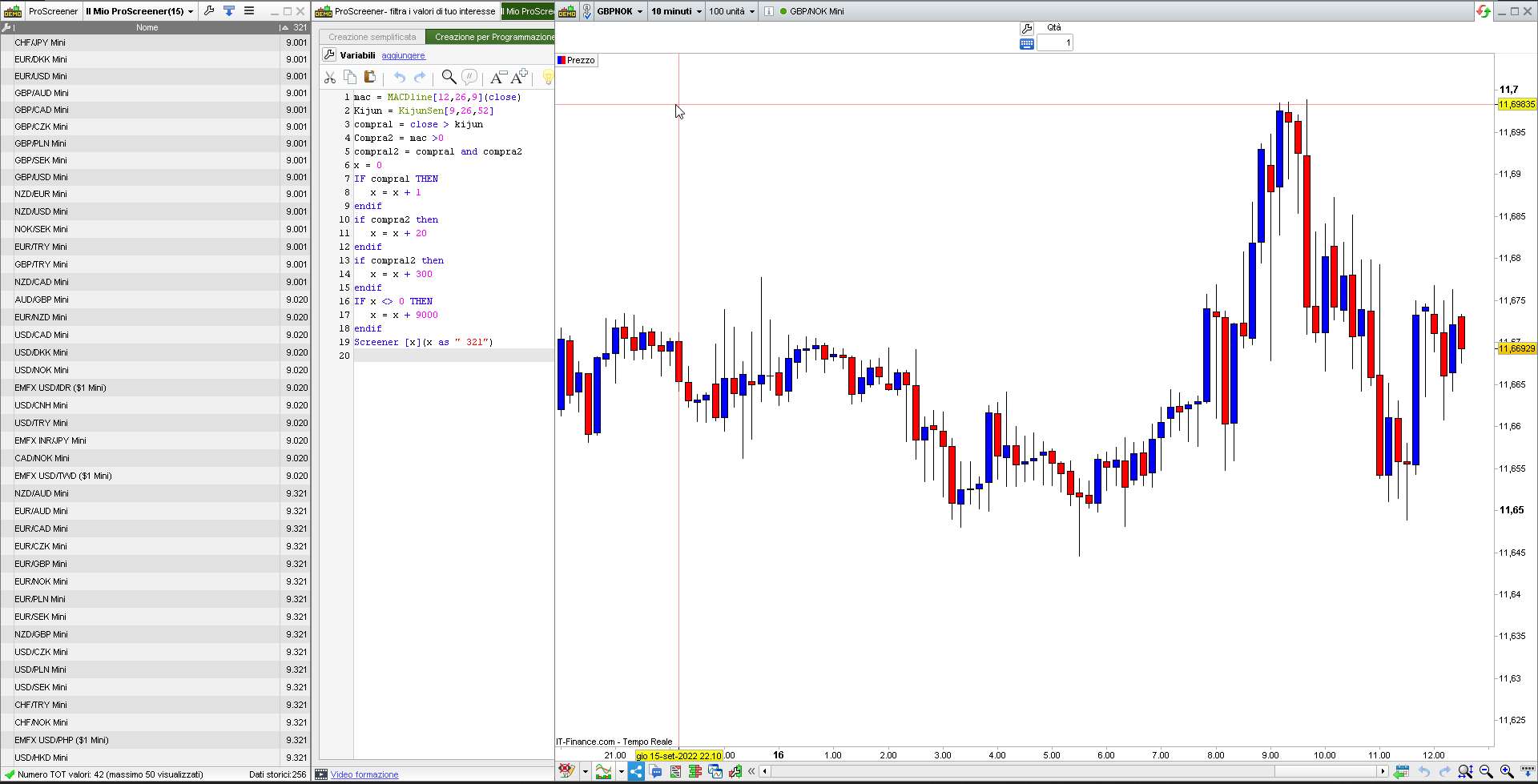Redo edit in code editor

point(419,77)
